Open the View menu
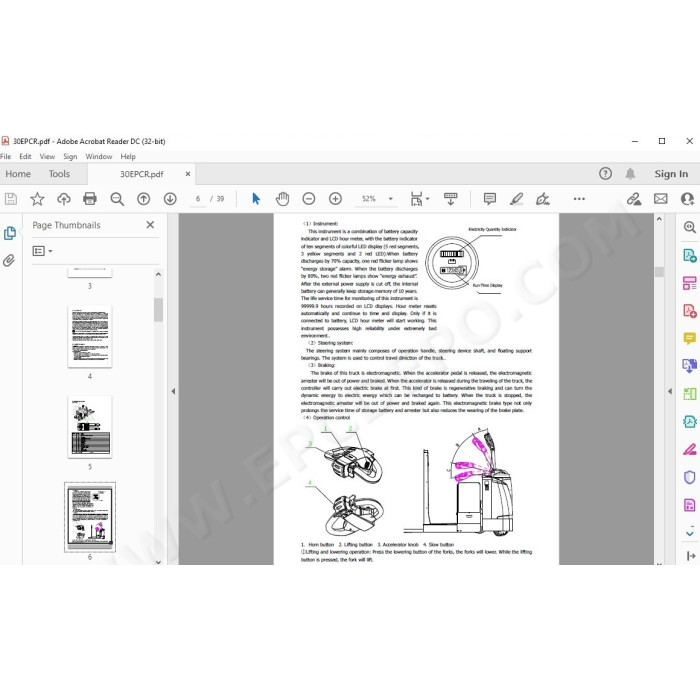The width and height of the screenshot is (700, 700). click(47, 157)
